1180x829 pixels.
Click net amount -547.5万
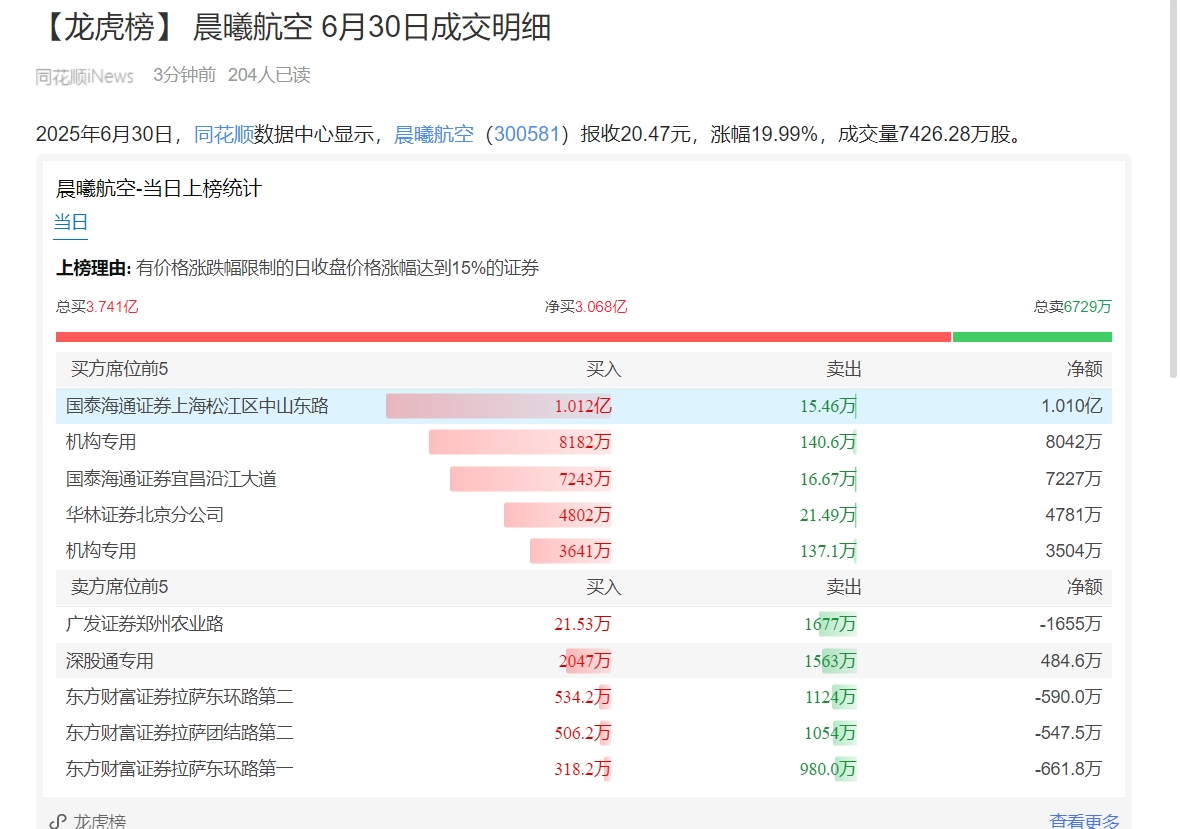[1069, 733]
